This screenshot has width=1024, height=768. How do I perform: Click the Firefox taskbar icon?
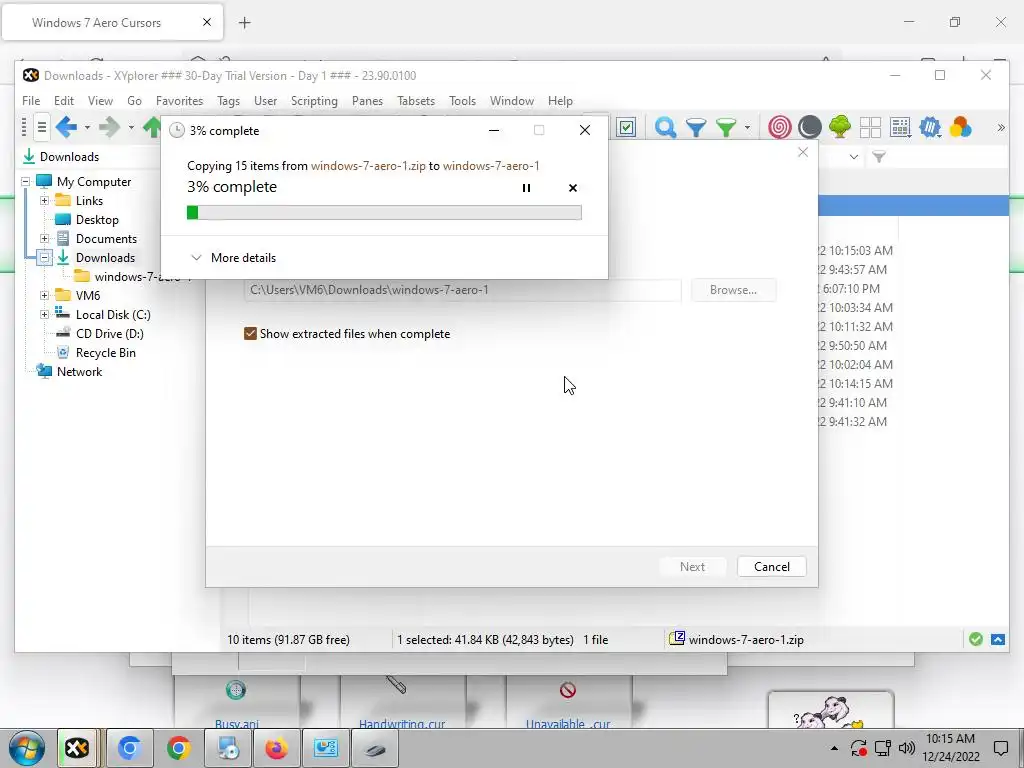tap(276, 748)
